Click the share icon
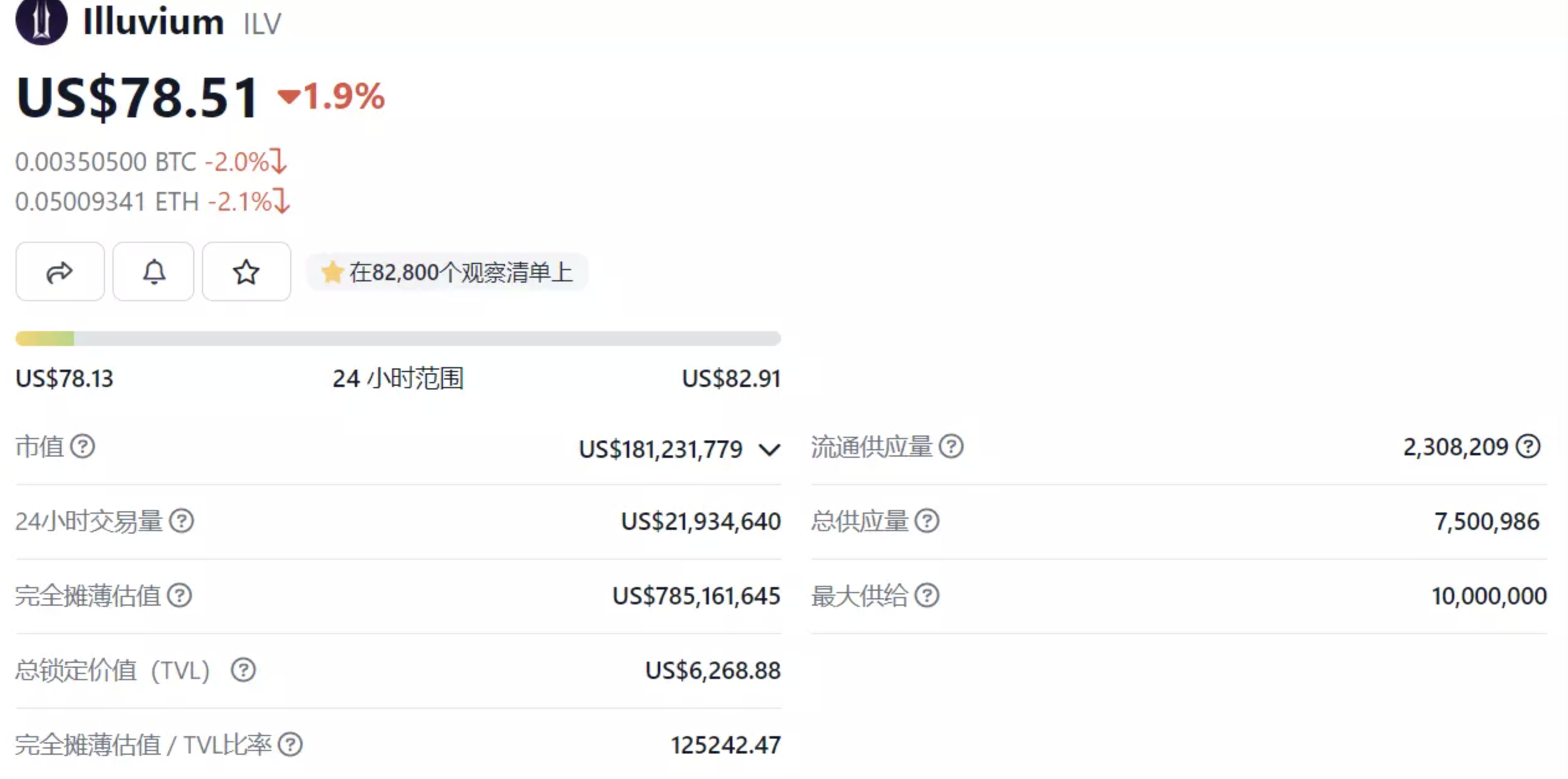Screen dimensions: 1568x779 (x=60, y=271)
